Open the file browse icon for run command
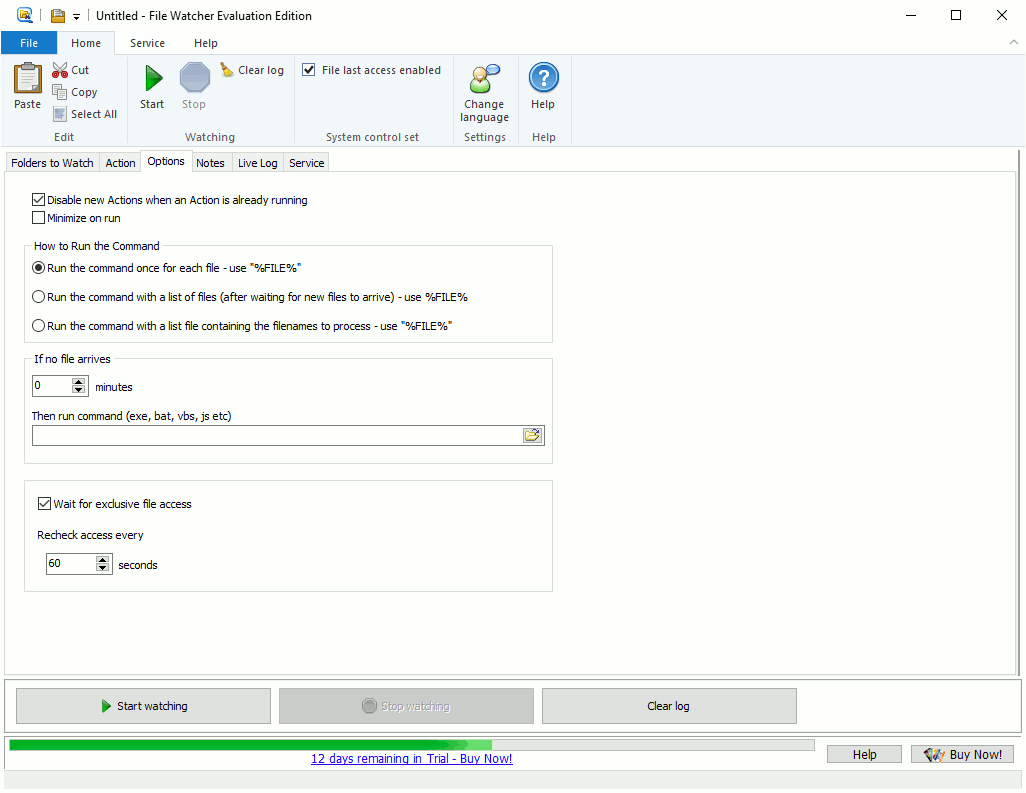This screenshot has width=1026, height=793. [533, 435]
